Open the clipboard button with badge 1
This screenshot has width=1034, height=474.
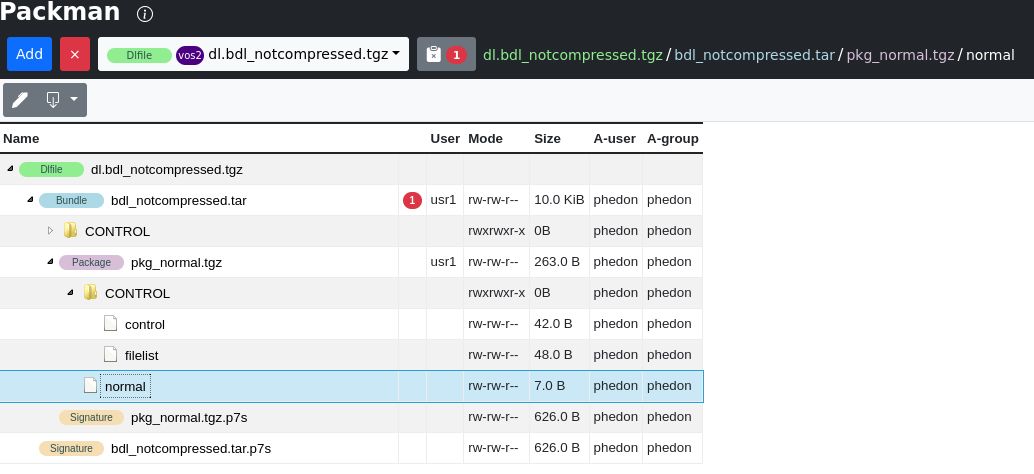tap(446, 54)
